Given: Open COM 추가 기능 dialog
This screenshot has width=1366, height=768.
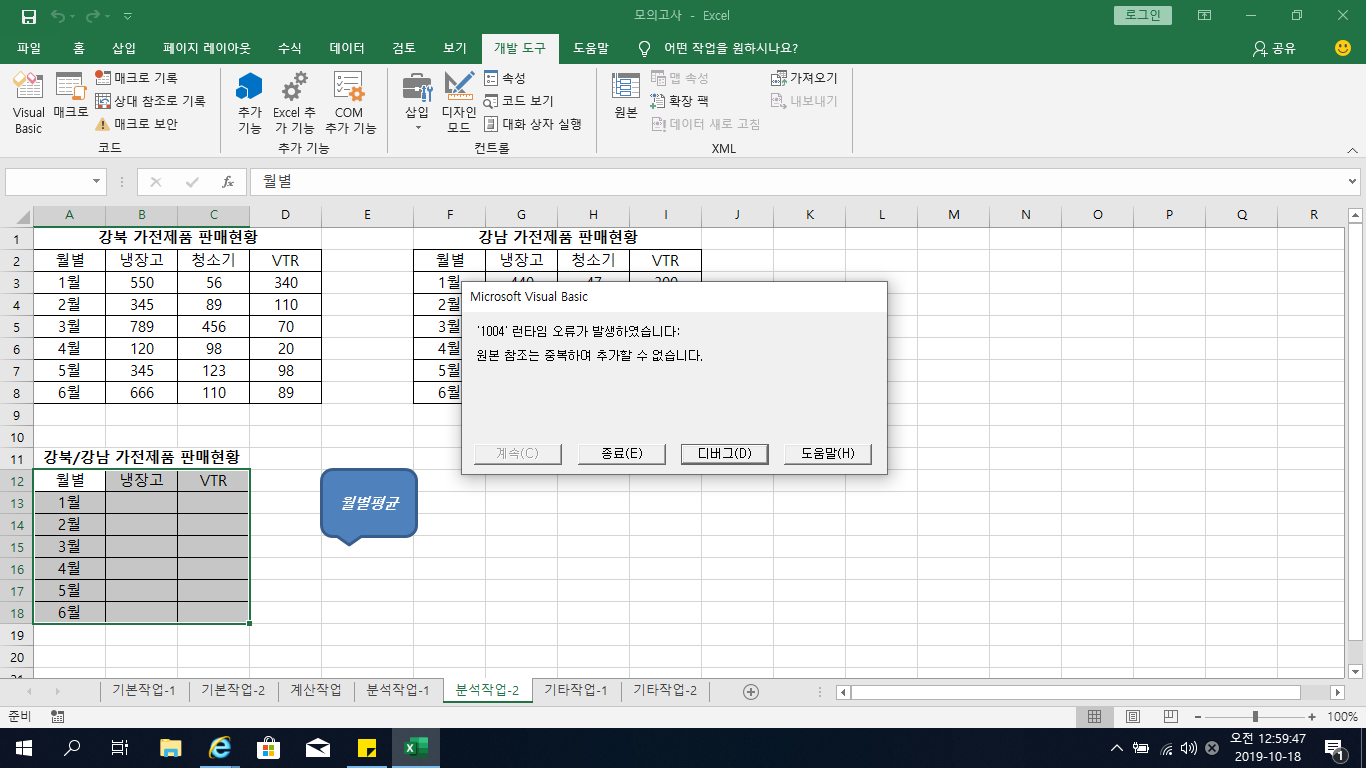Looking at the screenshot, I should pyautogui.click(x=350, y=104).
